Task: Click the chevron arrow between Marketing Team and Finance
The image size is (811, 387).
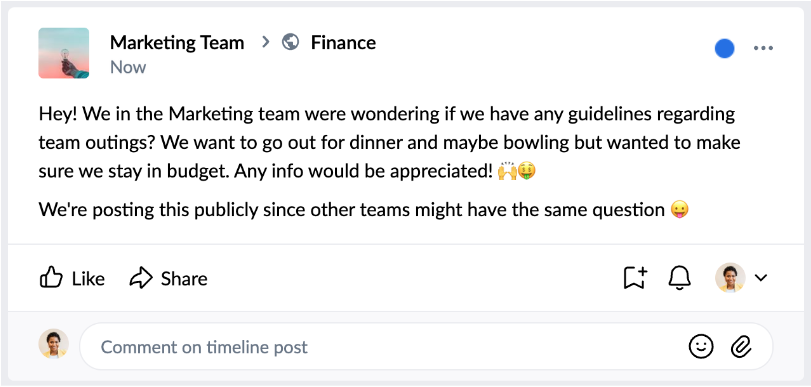Action: tap(266, 41)
